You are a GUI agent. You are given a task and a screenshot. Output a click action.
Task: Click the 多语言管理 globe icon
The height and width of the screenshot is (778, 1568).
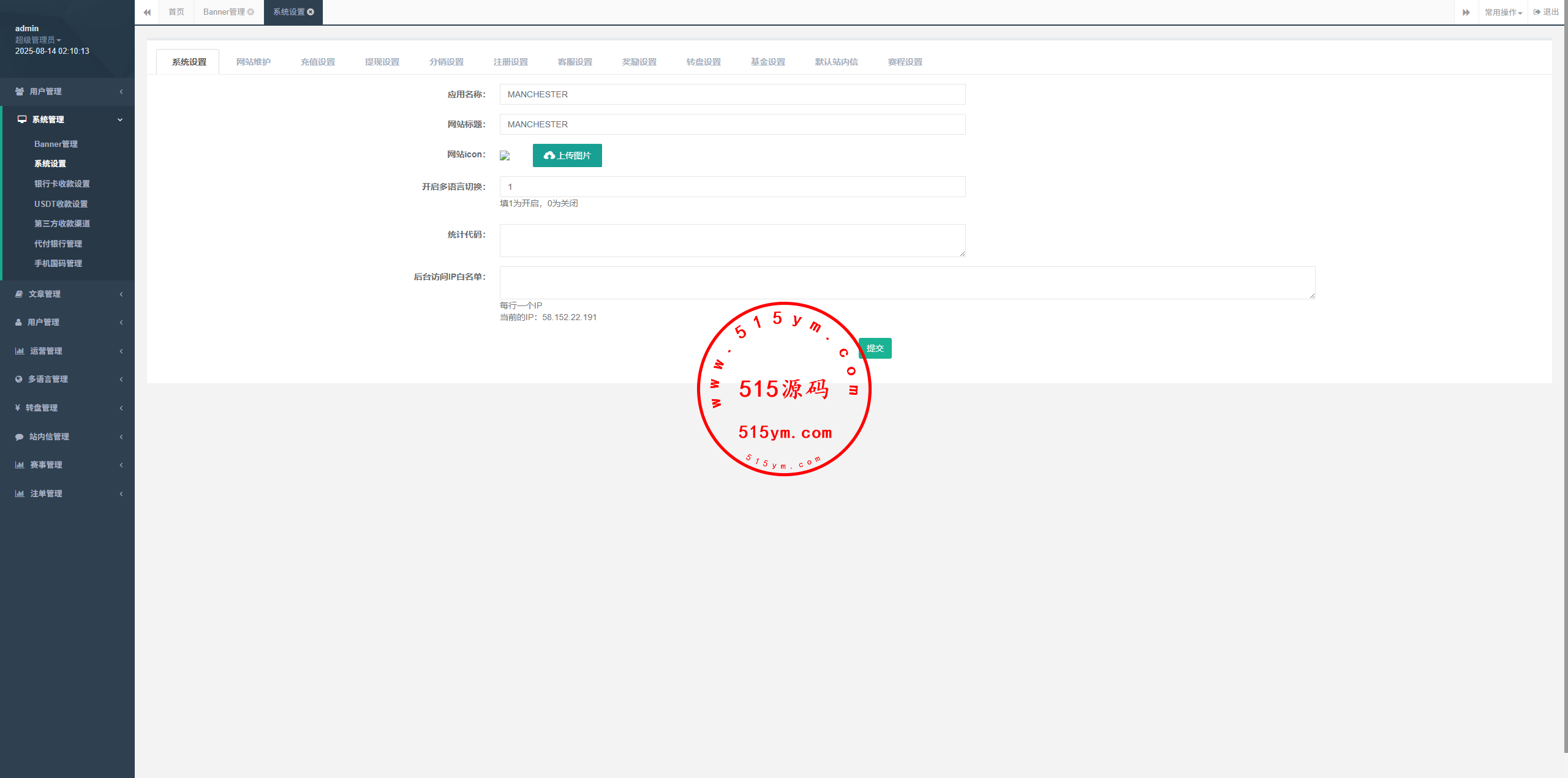pos(19,380)
